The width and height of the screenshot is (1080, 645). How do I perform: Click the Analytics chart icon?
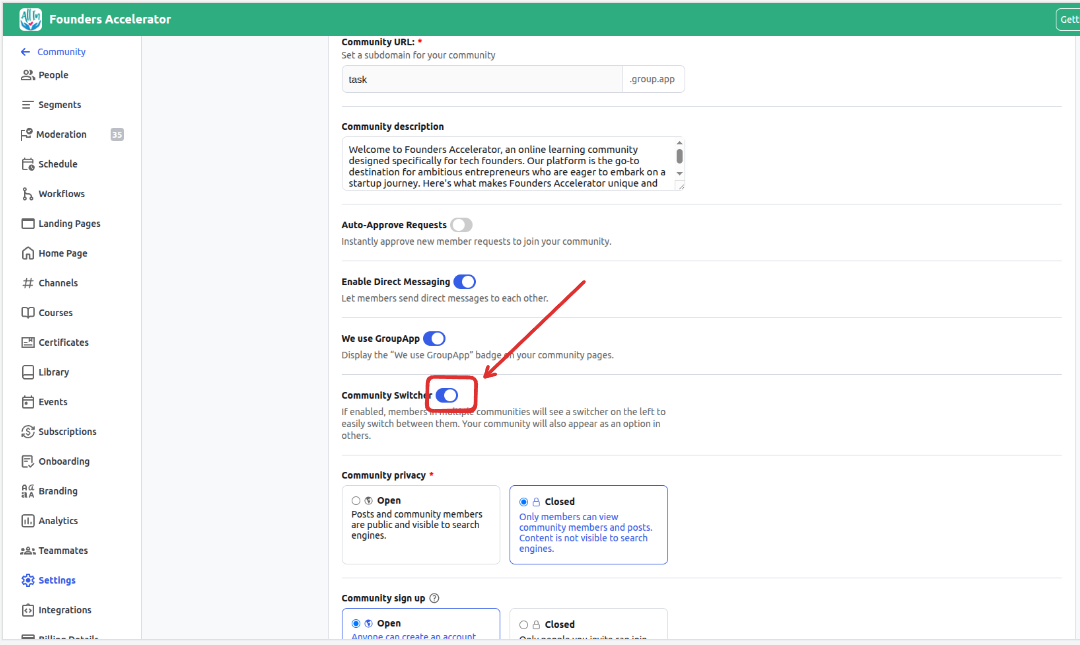pyautogui.click(x=28, y=520)
